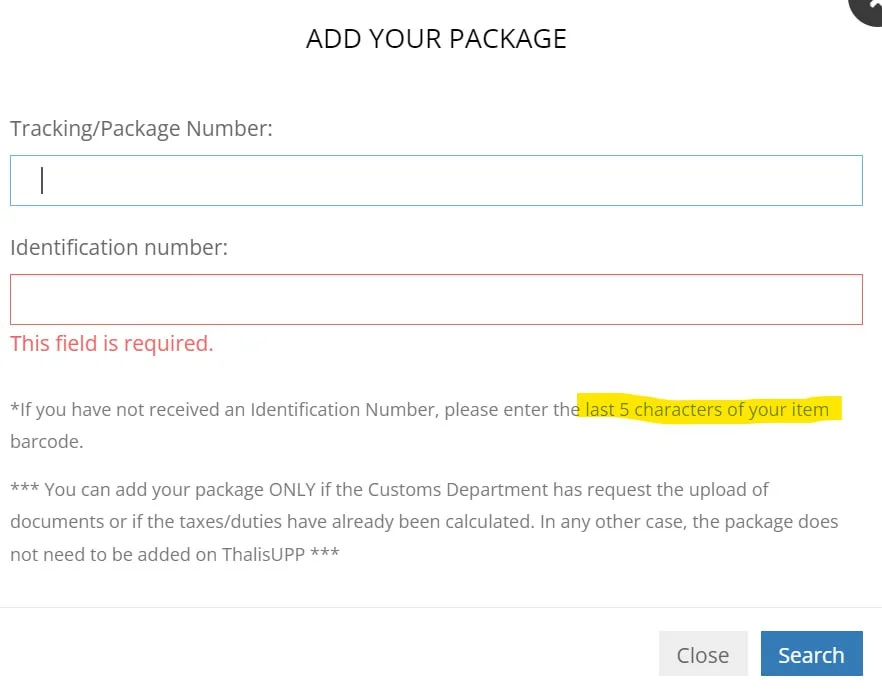
Task: Click "documents" at the start of the notice's second line
Action: click(52, 522)
